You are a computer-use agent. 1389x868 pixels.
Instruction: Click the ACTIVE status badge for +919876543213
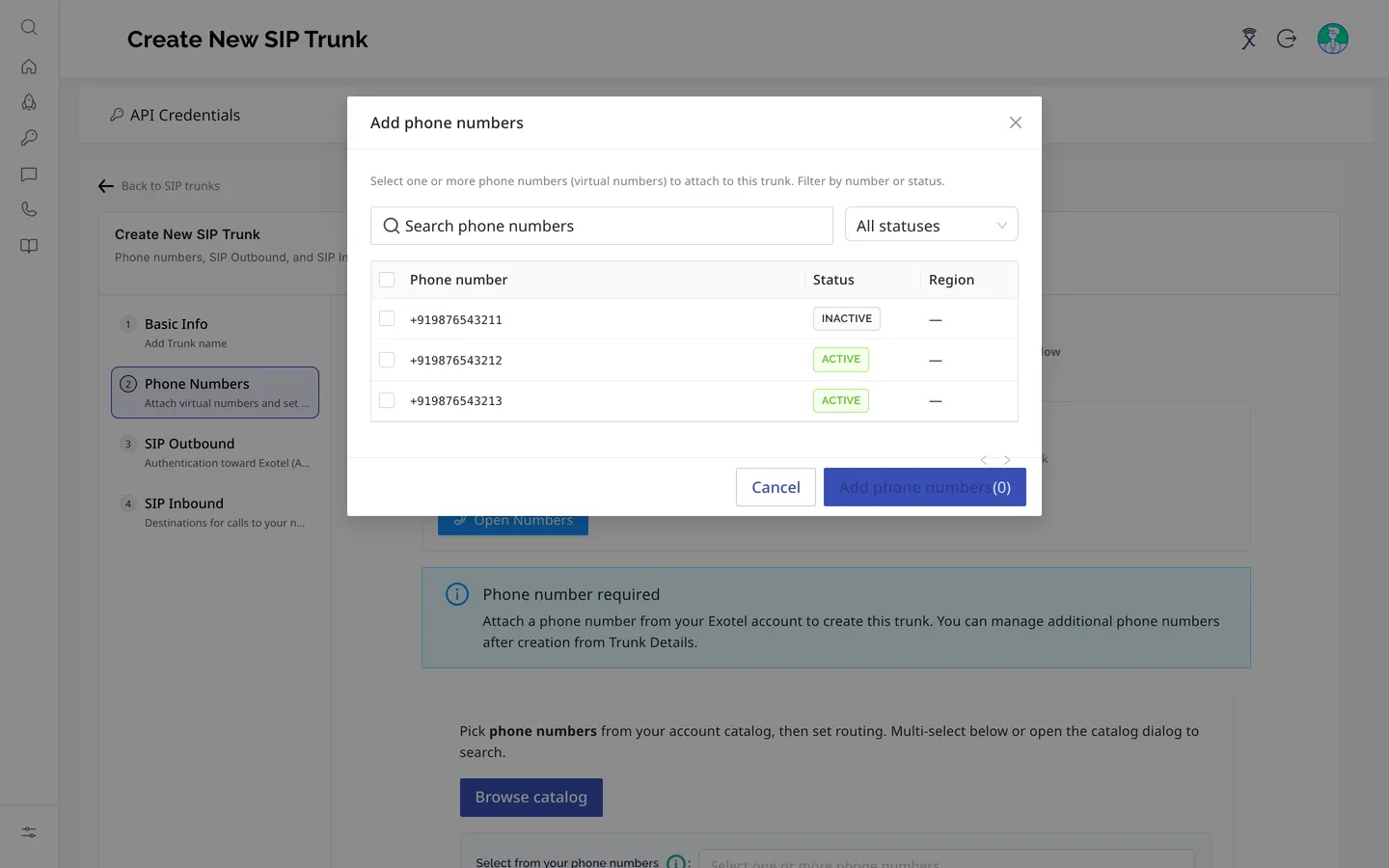pos(841,400)
